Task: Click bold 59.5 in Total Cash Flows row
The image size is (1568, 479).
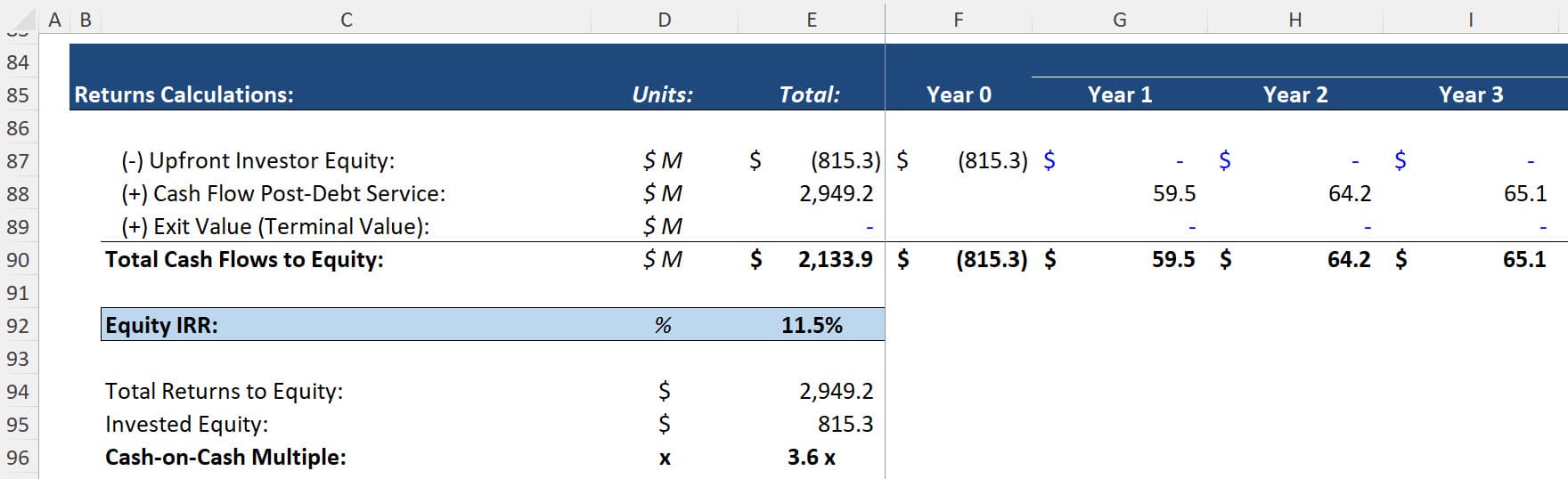Action: (x=1173, y=260)
